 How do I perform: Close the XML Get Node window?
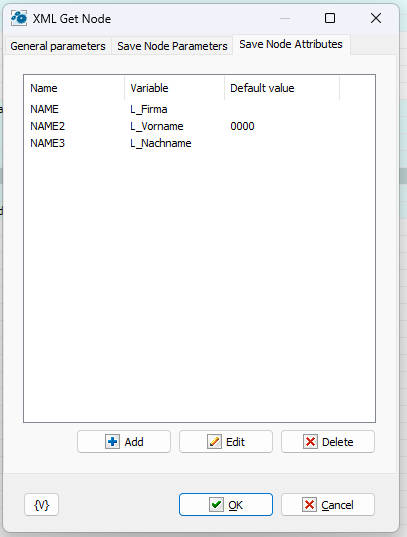(x=376, y=18)
